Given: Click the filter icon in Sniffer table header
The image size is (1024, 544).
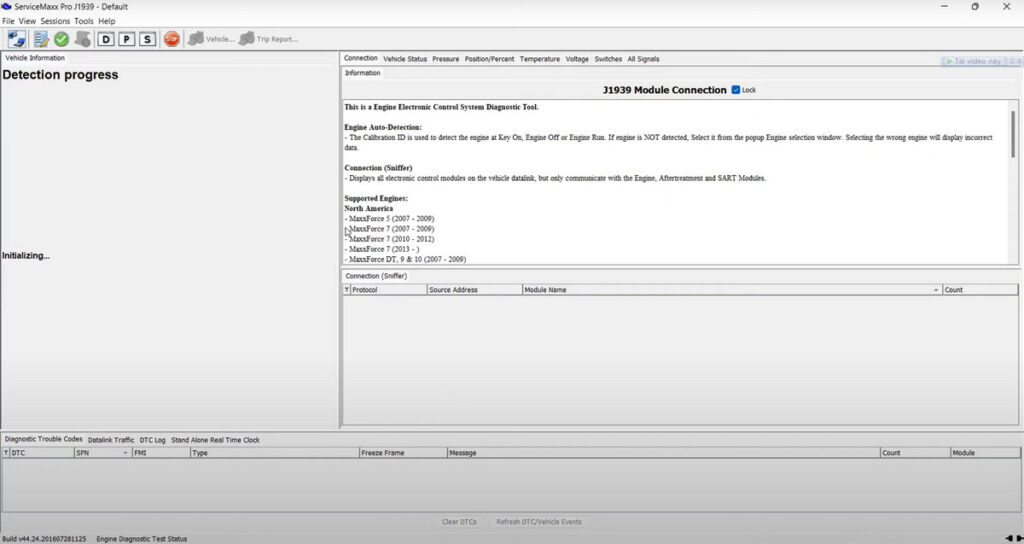Looking at the screenshot, I should pyautogui.click(x=347, y=290).
